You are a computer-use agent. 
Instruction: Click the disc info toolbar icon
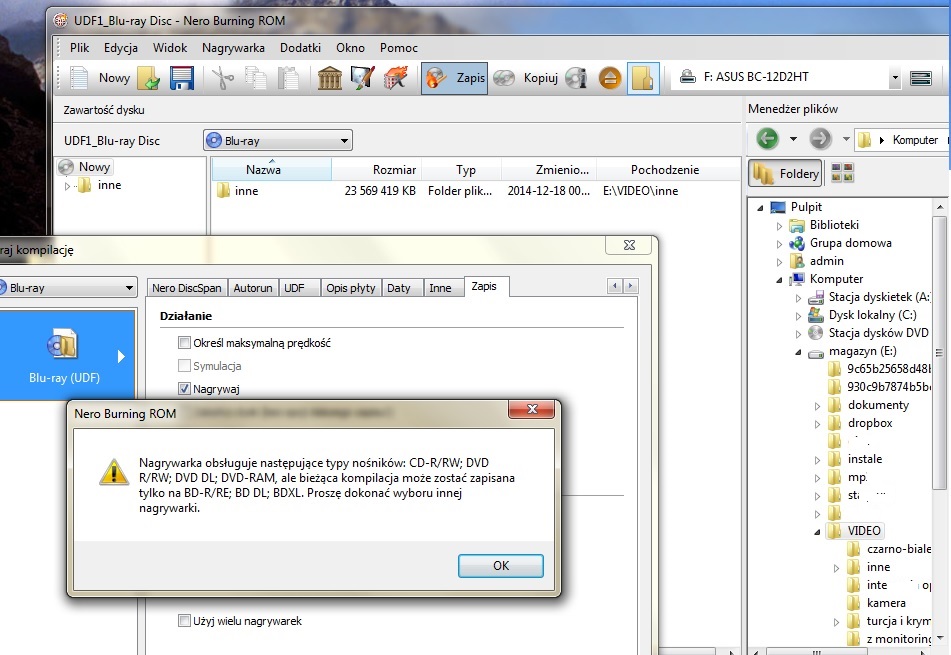[576, 78]
